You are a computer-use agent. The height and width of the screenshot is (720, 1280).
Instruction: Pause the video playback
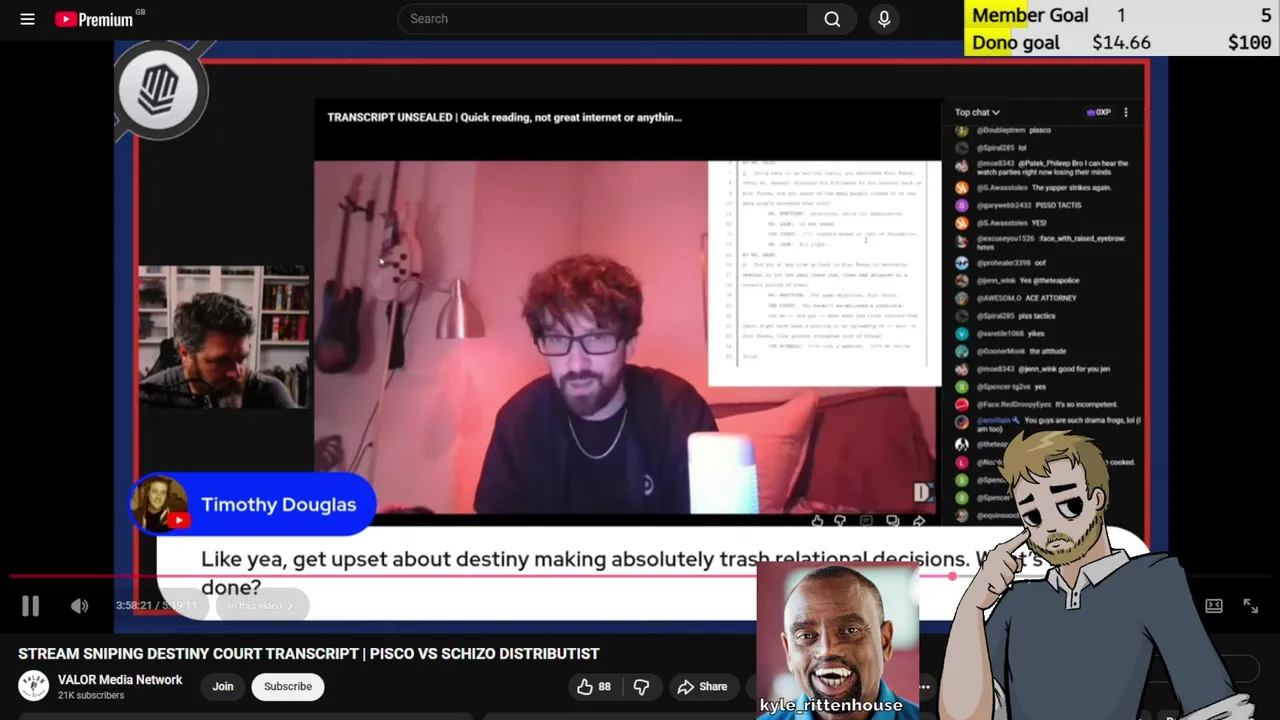pos(30,605)
